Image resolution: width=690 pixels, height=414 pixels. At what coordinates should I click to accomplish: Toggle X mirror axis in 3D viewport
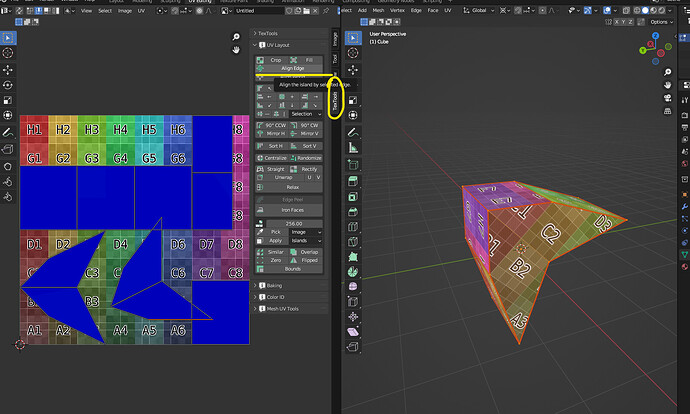pos(617,22)
